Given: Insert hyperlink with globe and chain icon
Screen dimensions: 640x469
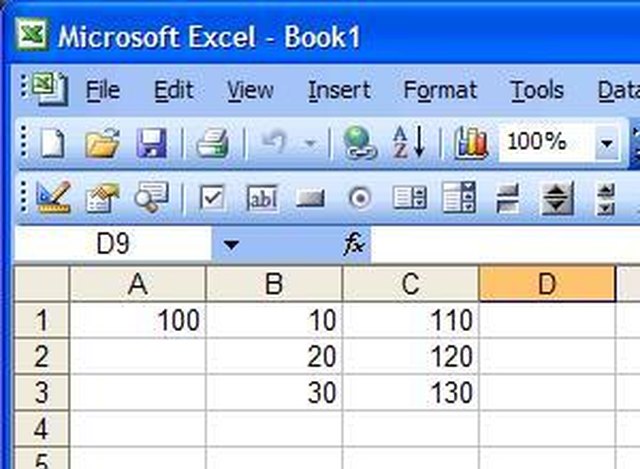Looking at the screenshot, I should click(359, 143).
